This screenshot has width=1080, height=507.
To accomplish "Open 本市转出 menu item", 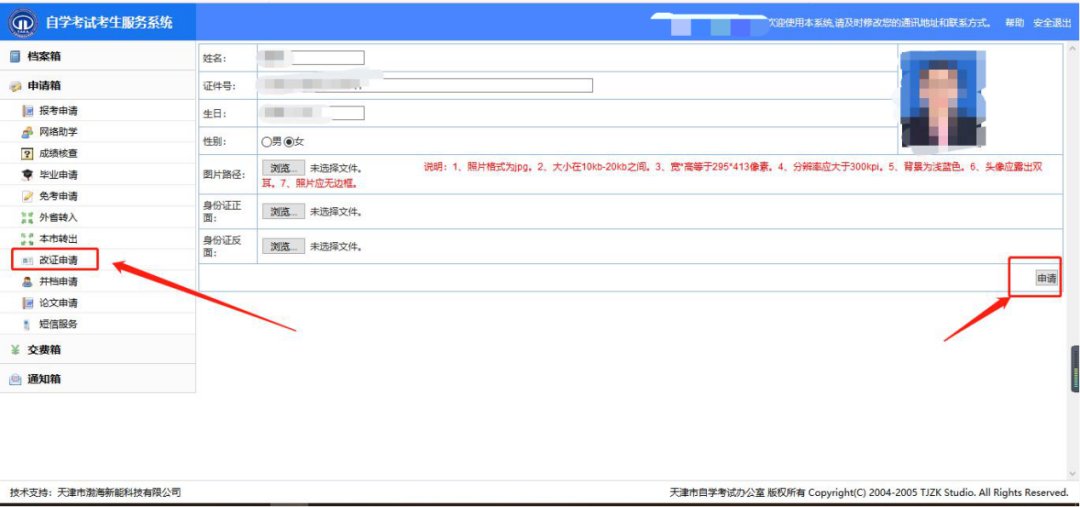I will click(59, 239).
